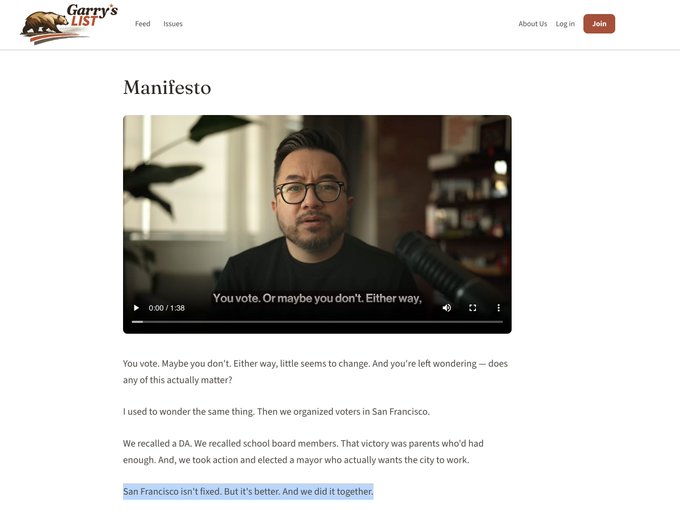
Task: Mute the video with the speaker icon
Action: (x=447, y=308)
